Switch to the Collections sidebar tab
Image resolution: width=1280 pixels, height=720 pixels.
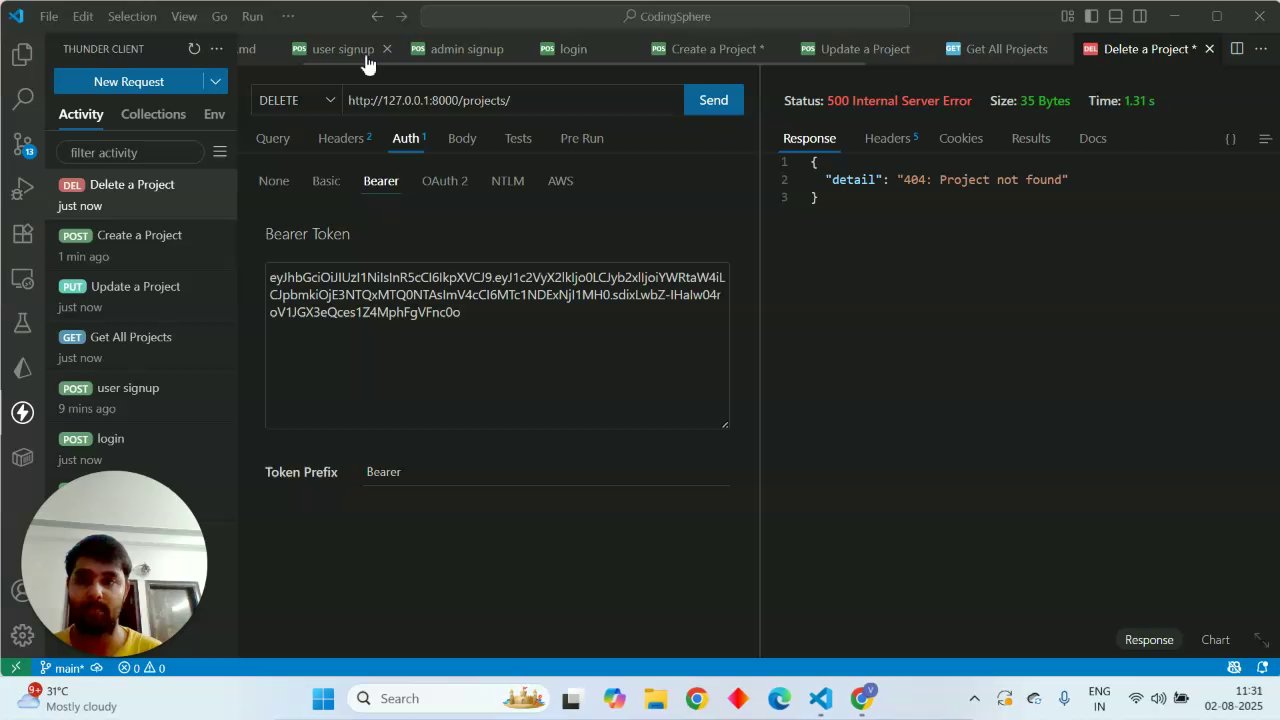(x=153, y=114)
